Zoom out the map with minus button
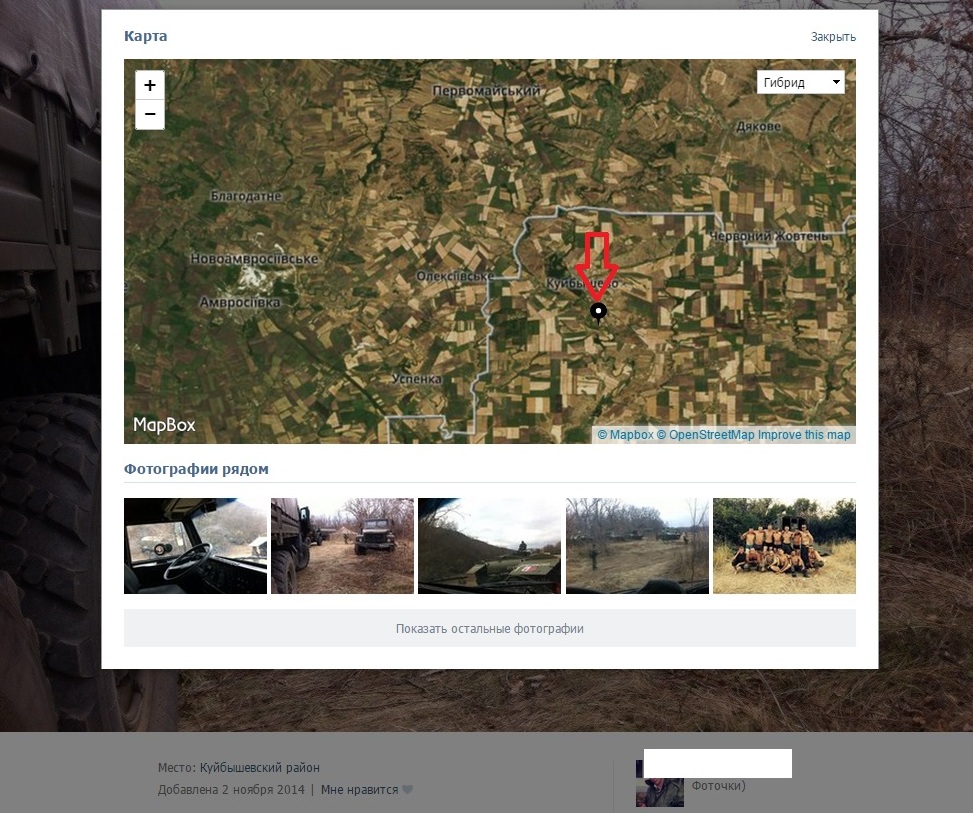This screenshot has height=813, width=973. click(150, 115)
